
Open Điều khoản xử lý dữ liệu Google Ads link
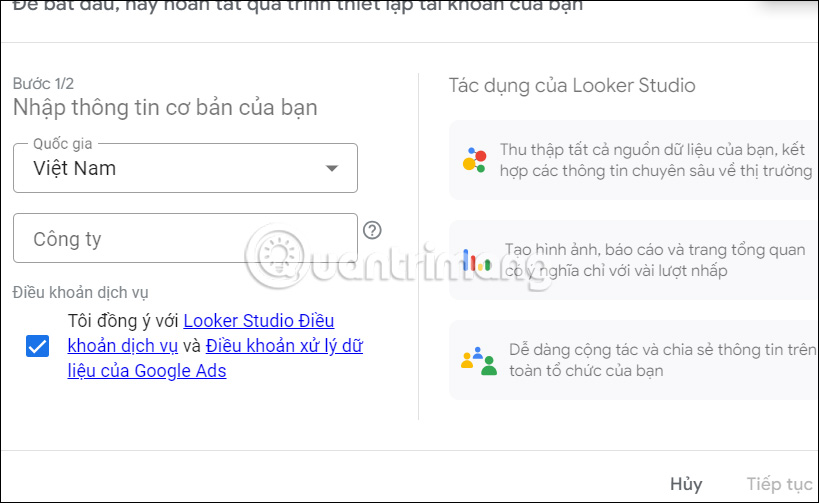(x=285, y=346)
